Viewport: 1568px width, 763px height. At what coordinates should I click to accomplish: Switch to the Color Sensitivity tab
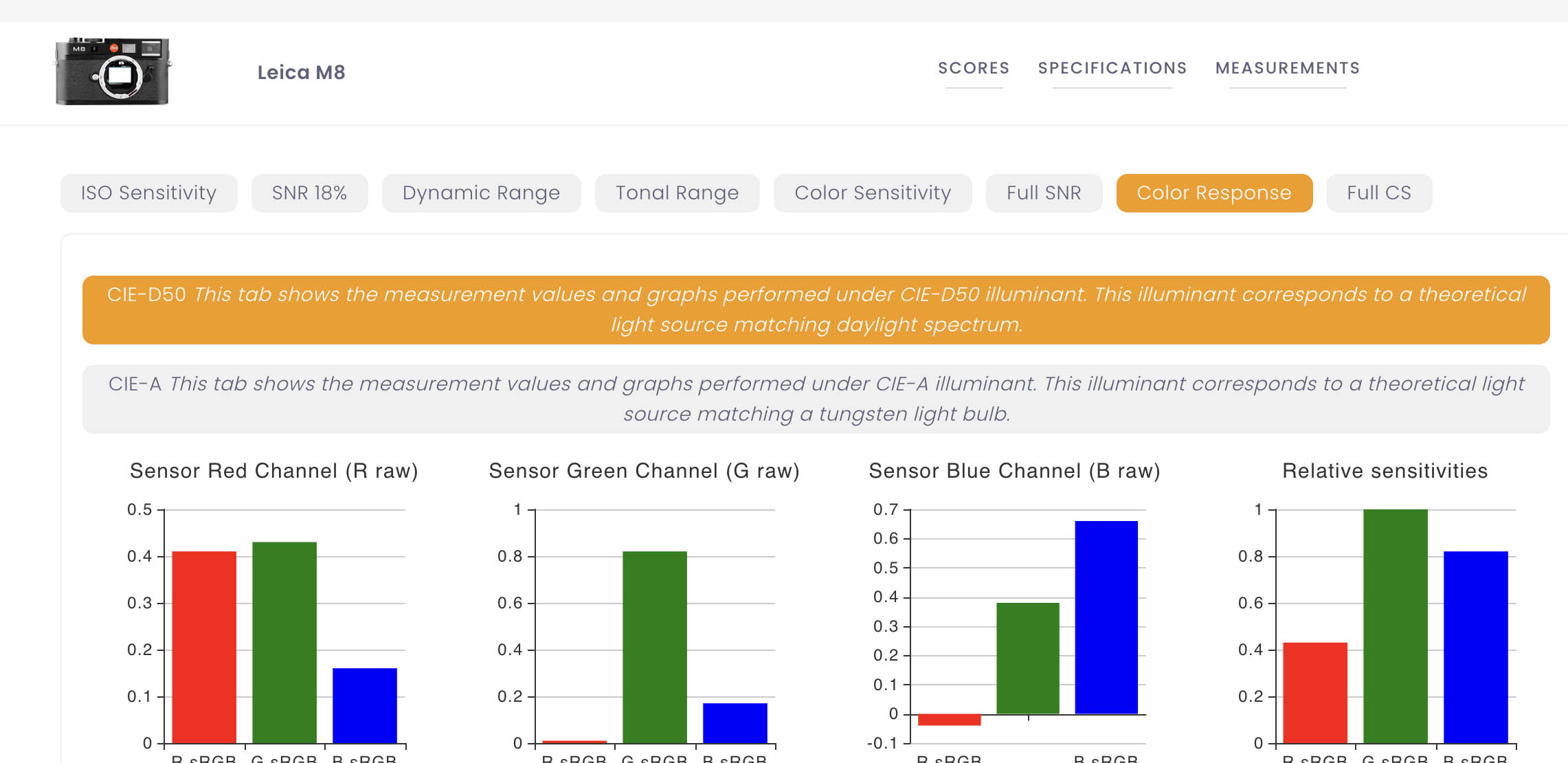(x=873, y=193)
